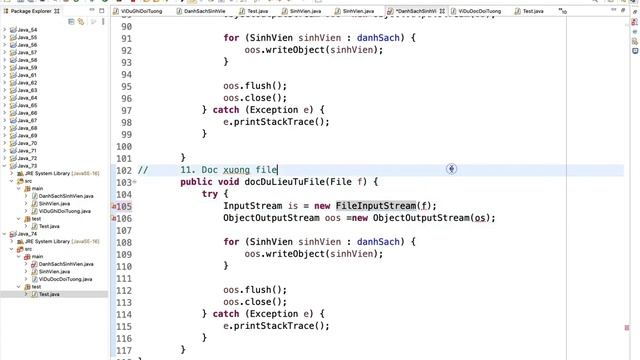Open Package Explorer view menu (three dots)
This screenshot has height=360, width=640.
[x=103, y=22]
